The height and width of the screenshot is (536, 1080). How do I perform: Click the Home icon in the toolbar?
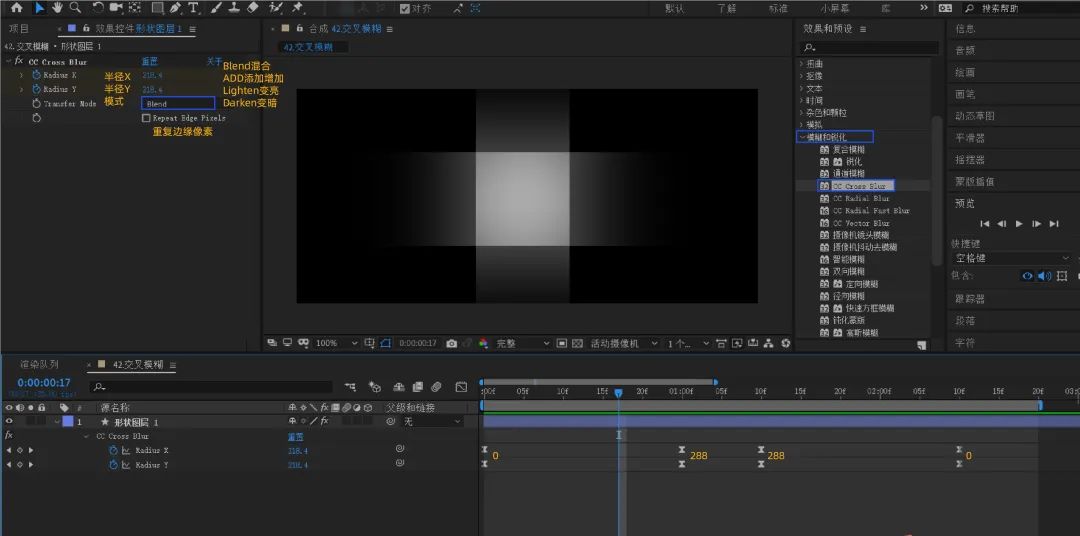16,8
